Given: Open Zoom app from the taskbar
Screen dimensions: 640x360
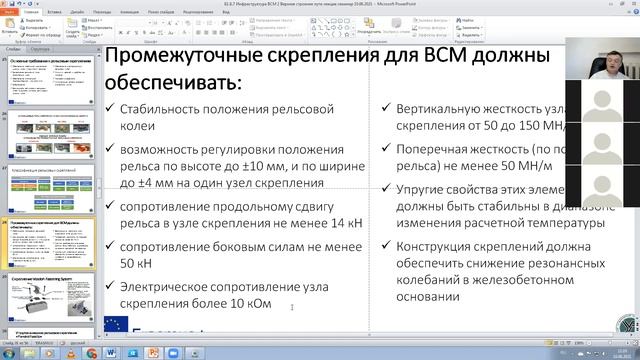Looking at the screenshot, I should [173, 353].
